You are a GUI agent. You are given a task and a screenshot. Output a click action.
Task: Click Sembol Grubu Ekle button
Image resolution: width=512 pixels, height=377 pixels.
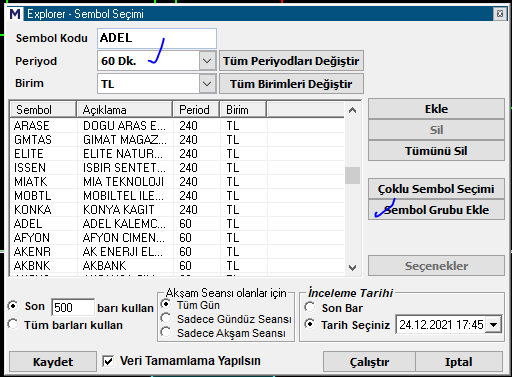436,210
